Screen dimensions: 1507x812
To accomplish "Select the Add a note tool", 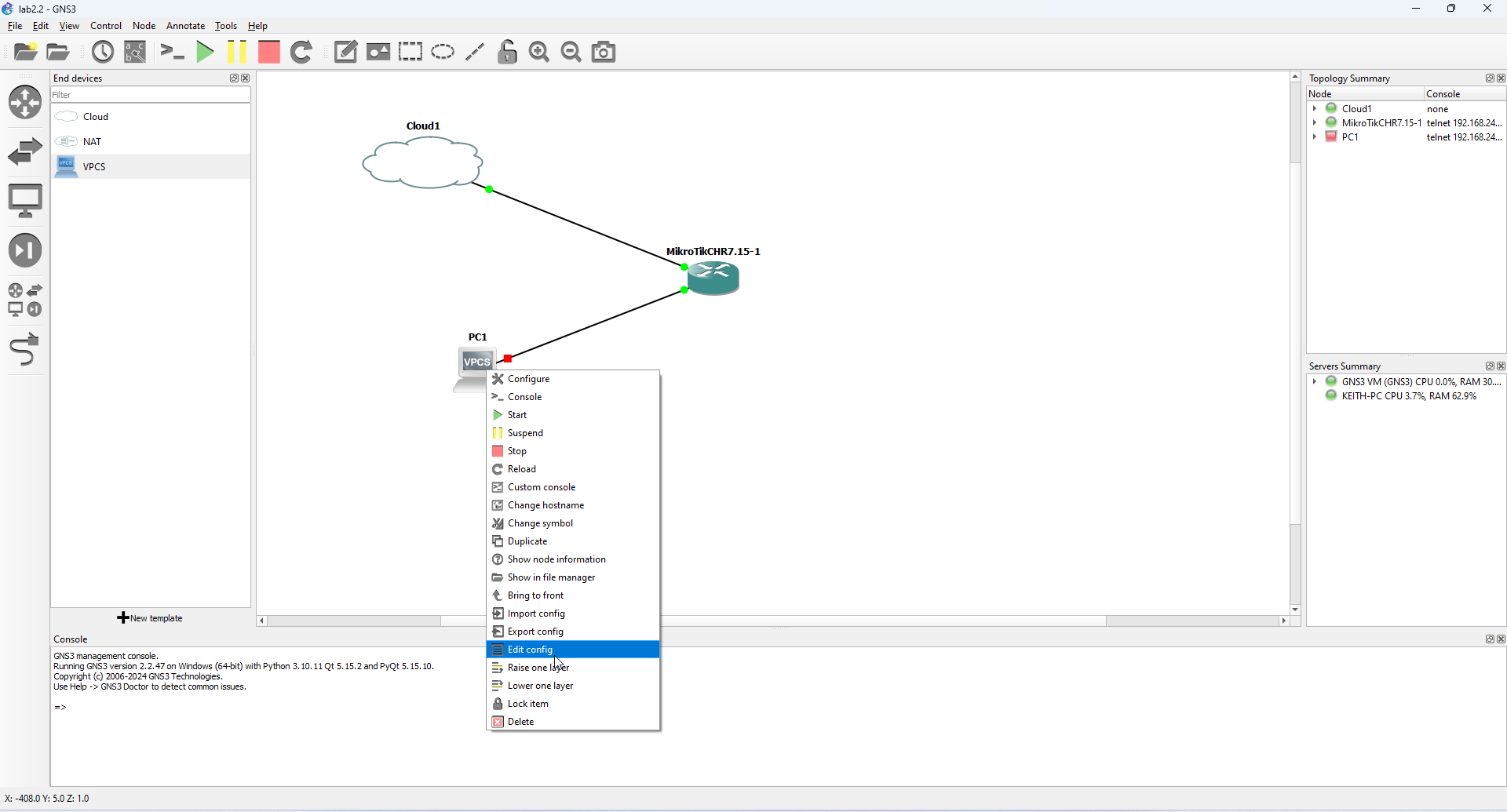I will [345, 52].
